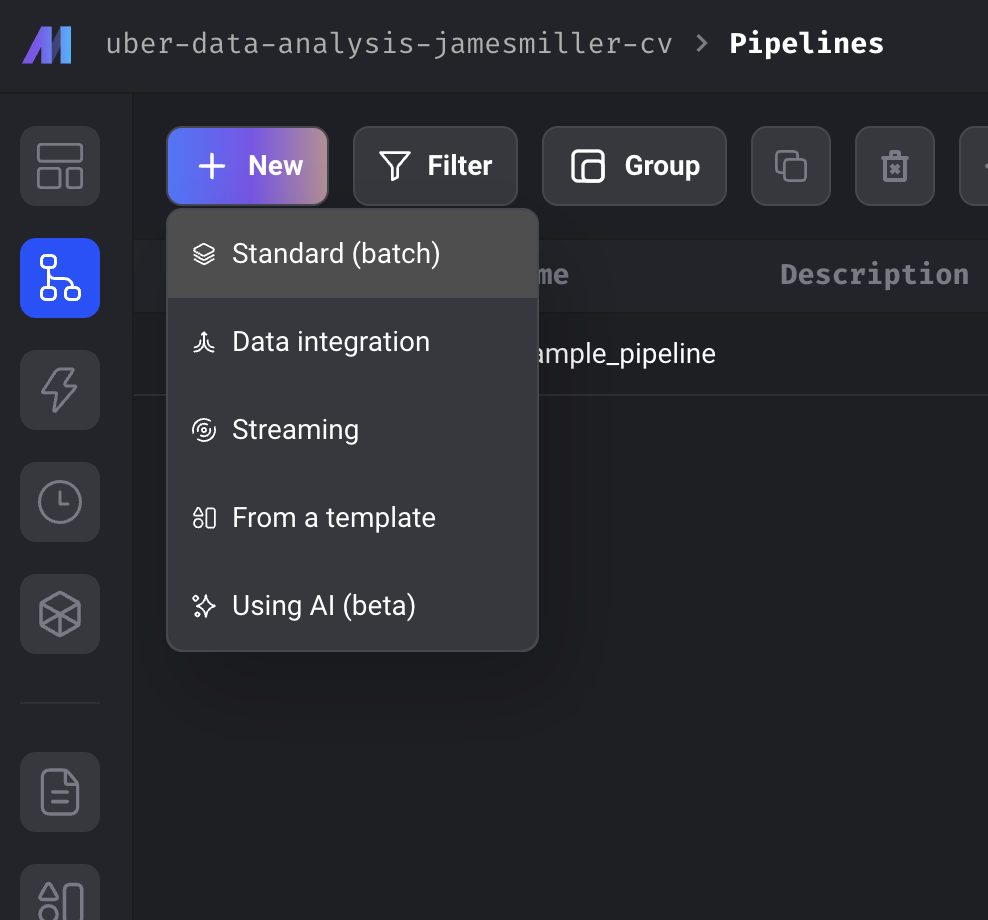988x920 pixels.
Task: Choose Data integration from menu
Action: coord(330,342)
